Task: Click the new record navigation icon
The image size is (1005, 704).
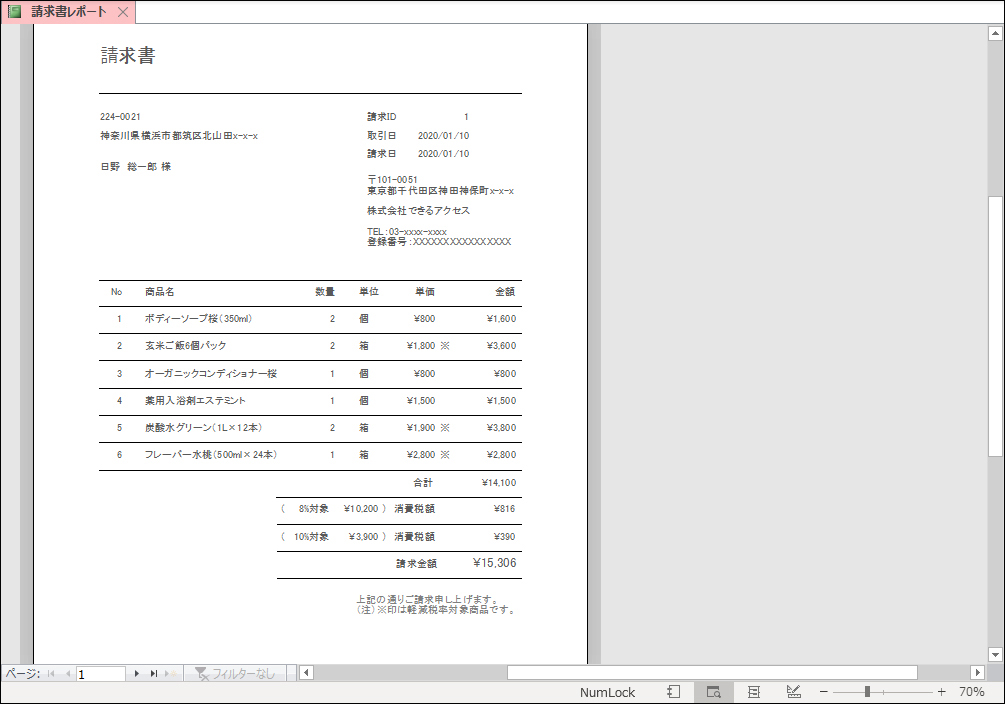Action: click(x=170, y=673)
